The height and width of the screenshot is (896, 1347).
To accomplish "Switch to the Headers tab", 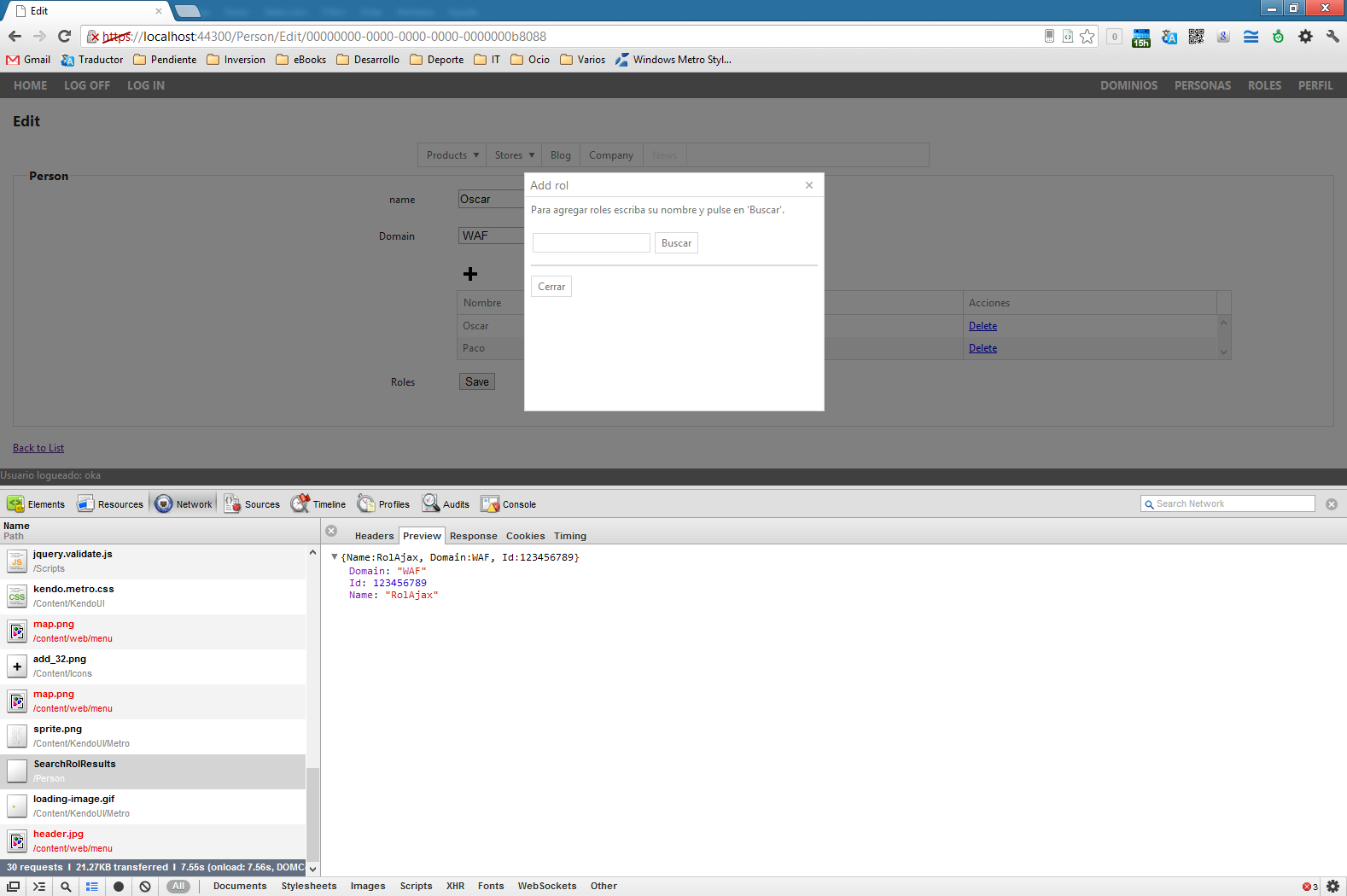I will pos(375,536).
